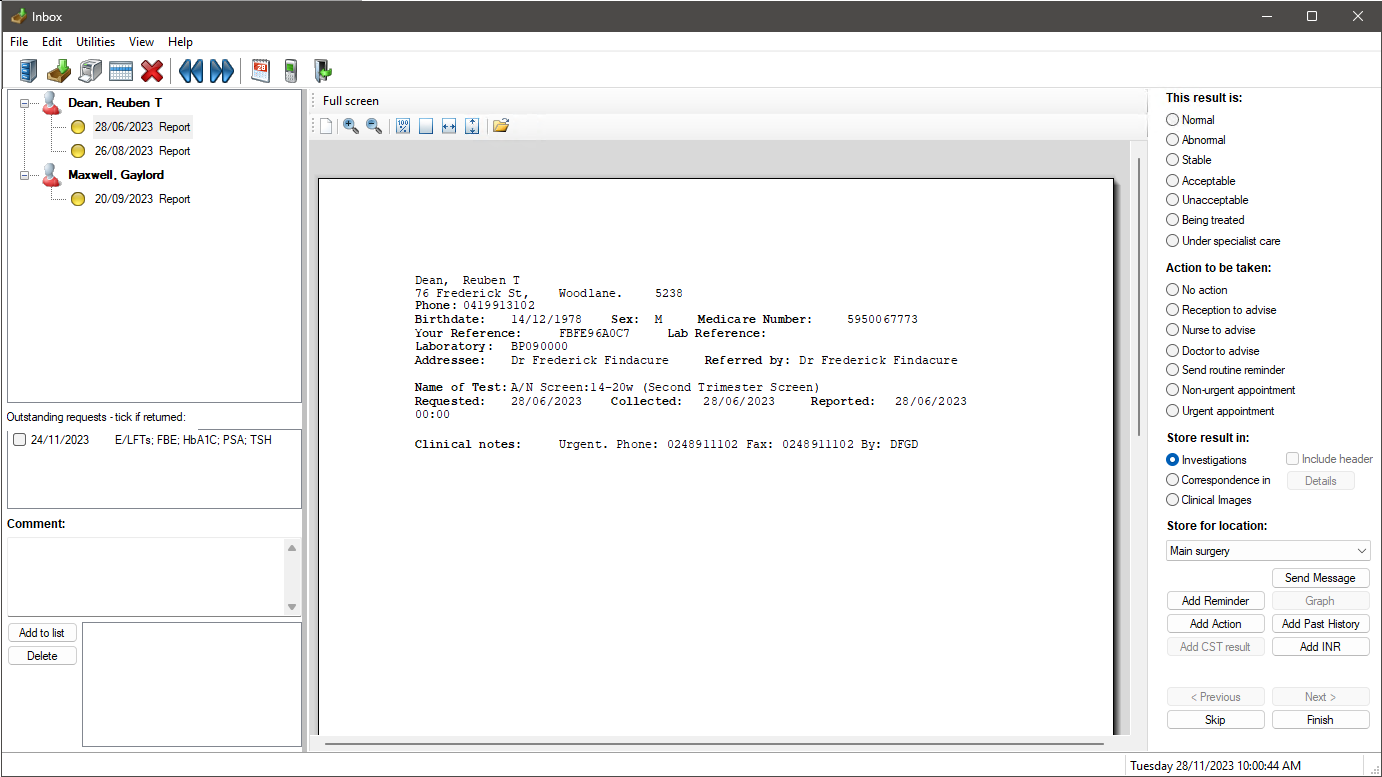The width and height of the screenshot is (1382, 777).
Task: Open the Utilities menu
Action: coord(96,42)
